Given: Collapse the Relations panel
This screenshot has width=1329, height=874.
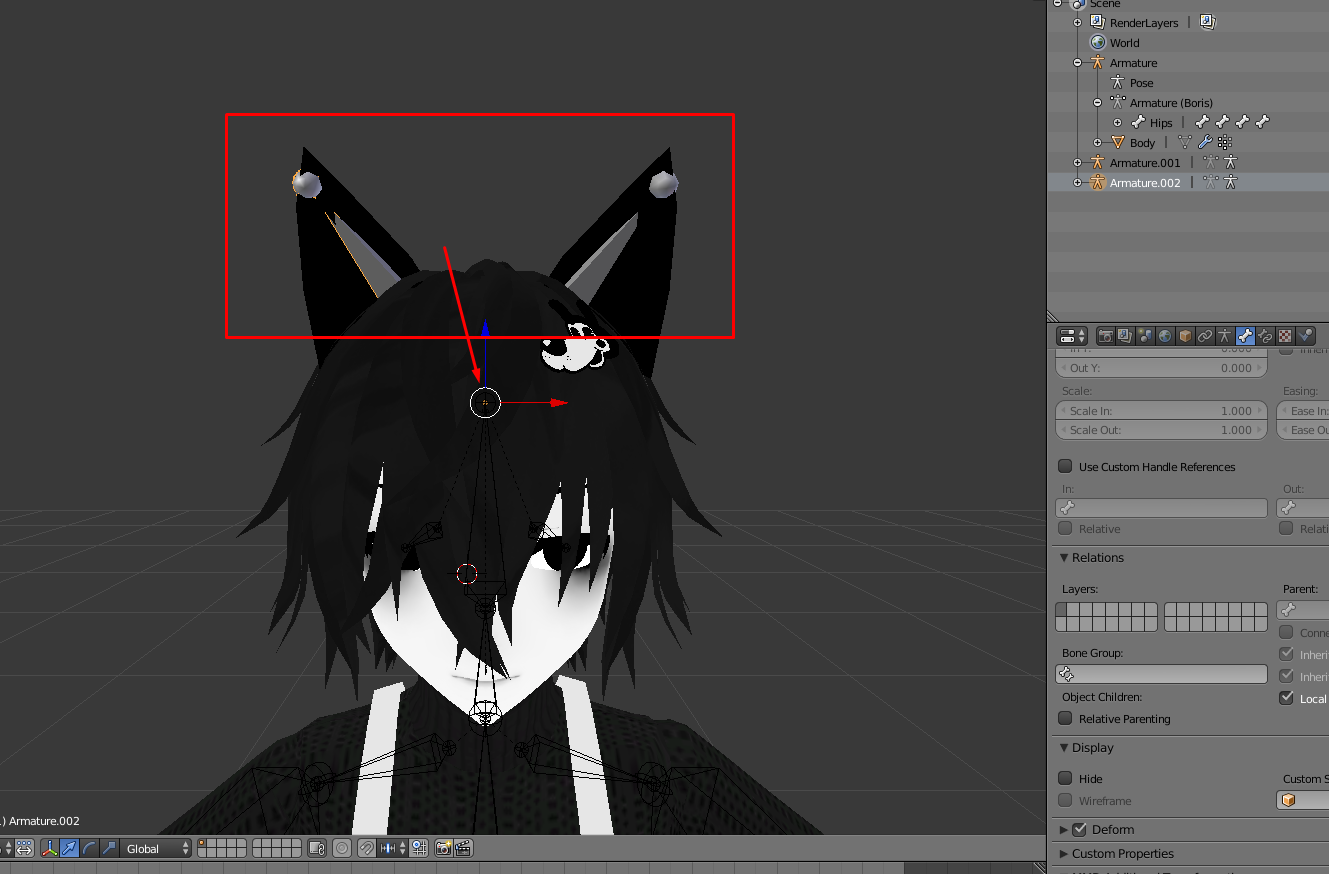Looking at the screenshot, I should coord(1097,557).
